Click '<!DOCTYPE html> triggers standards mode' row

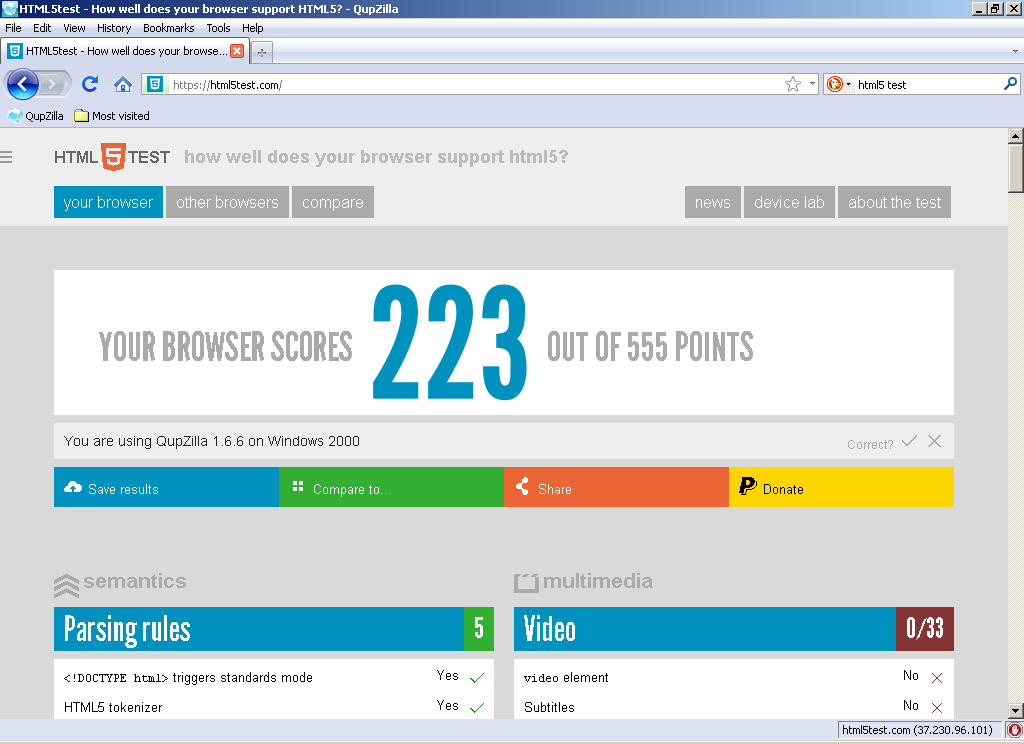pyautogui.click(x=274, y=677)
